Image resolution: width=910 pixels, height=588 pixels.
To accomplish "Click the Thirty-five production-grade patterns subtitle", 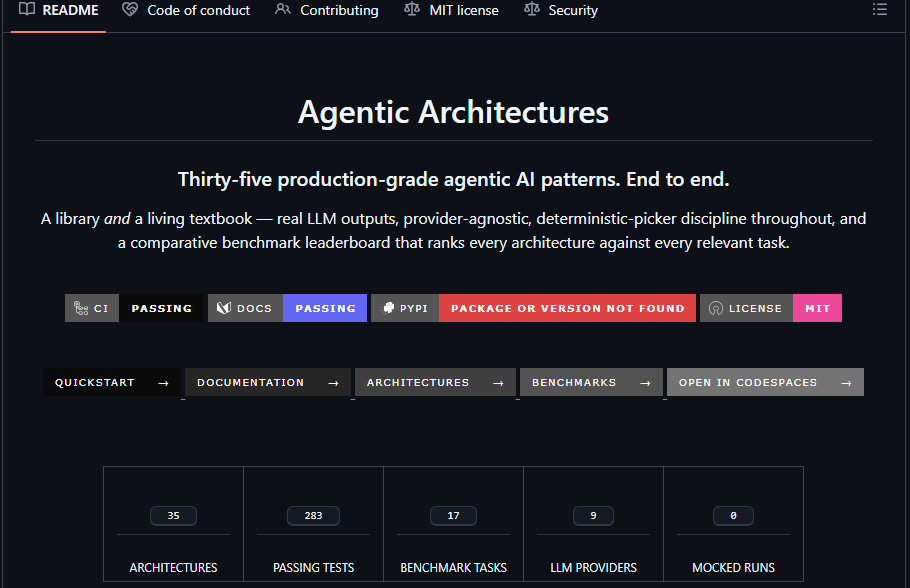I will [453, 179].
